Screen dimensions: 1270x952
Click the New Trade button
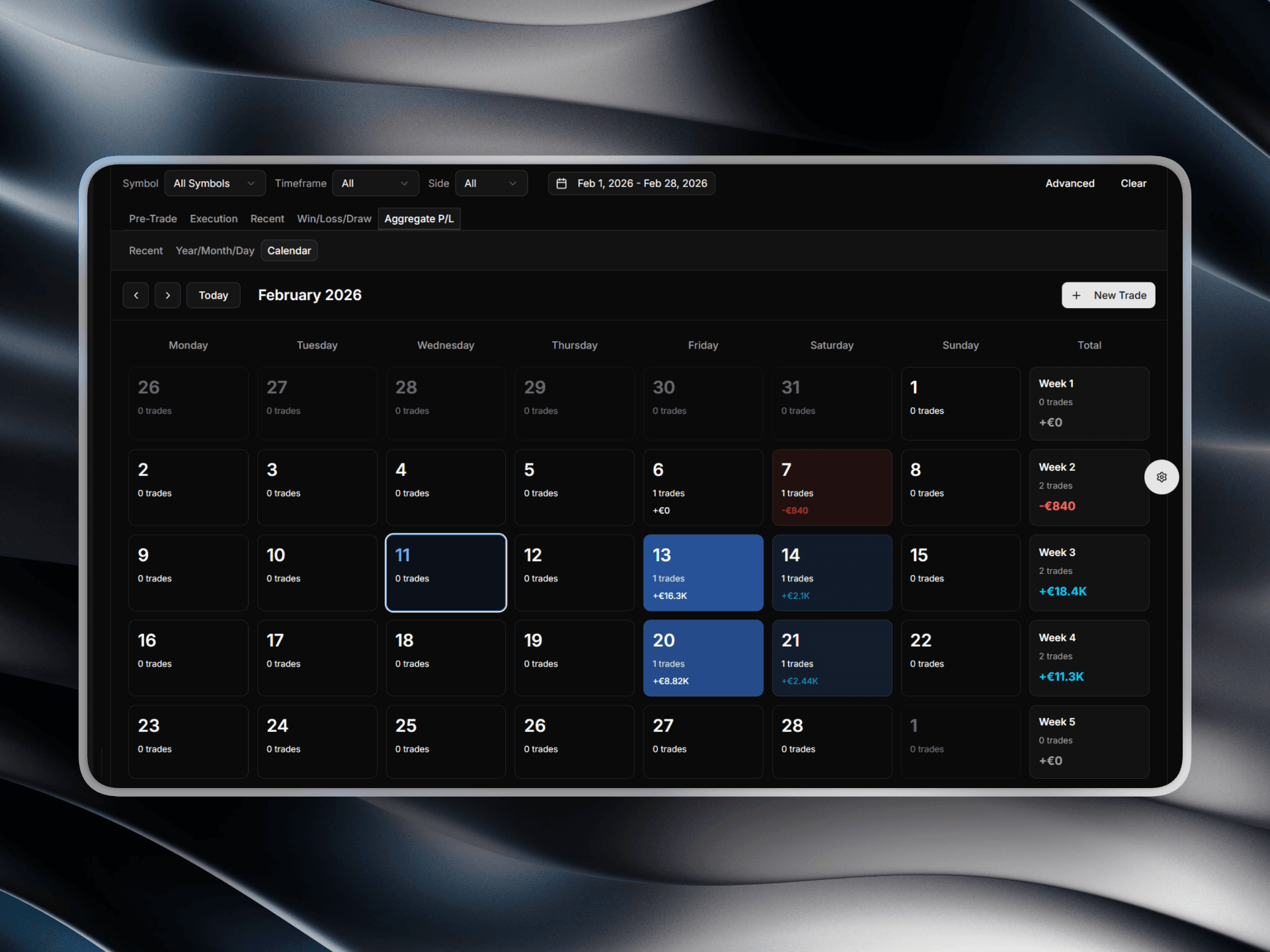click(x=1109, y=295)
